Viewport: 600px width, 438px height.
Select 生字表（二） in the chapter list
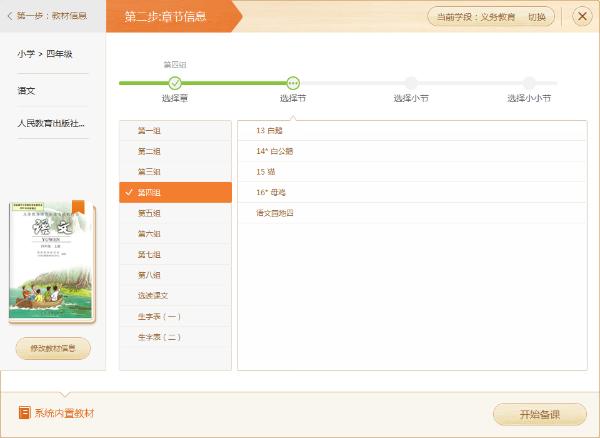[x=176, y=337]
